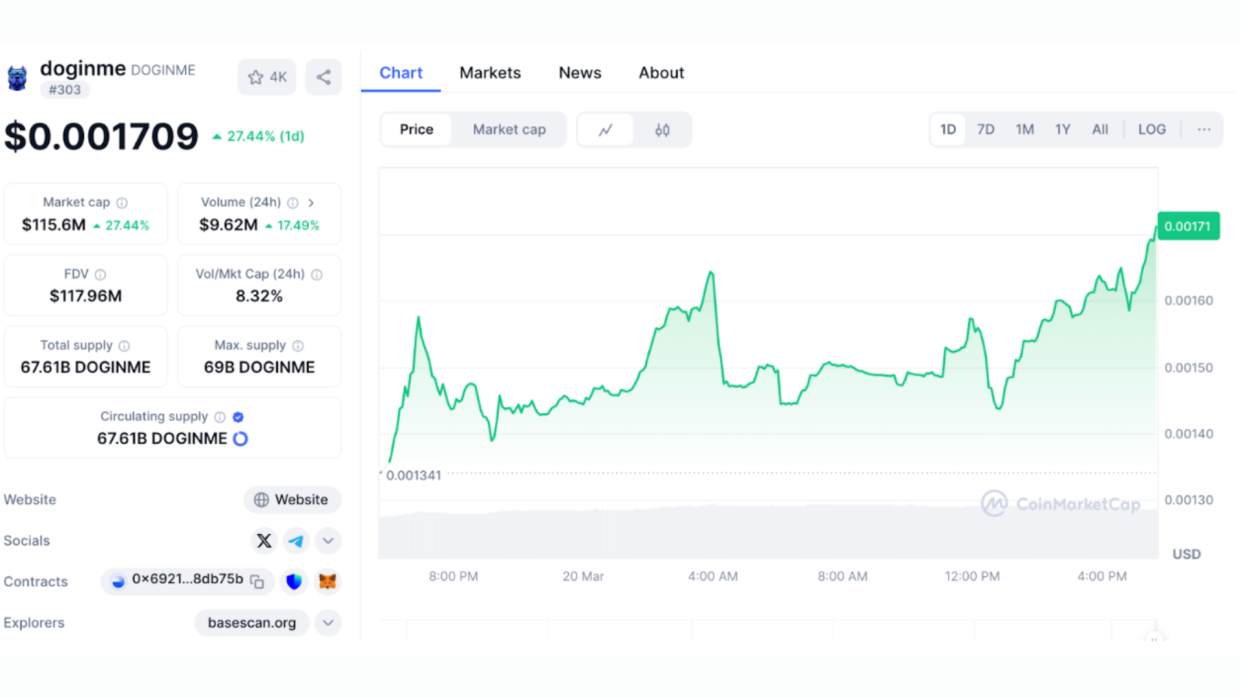Open the News tab

[580, 73]
